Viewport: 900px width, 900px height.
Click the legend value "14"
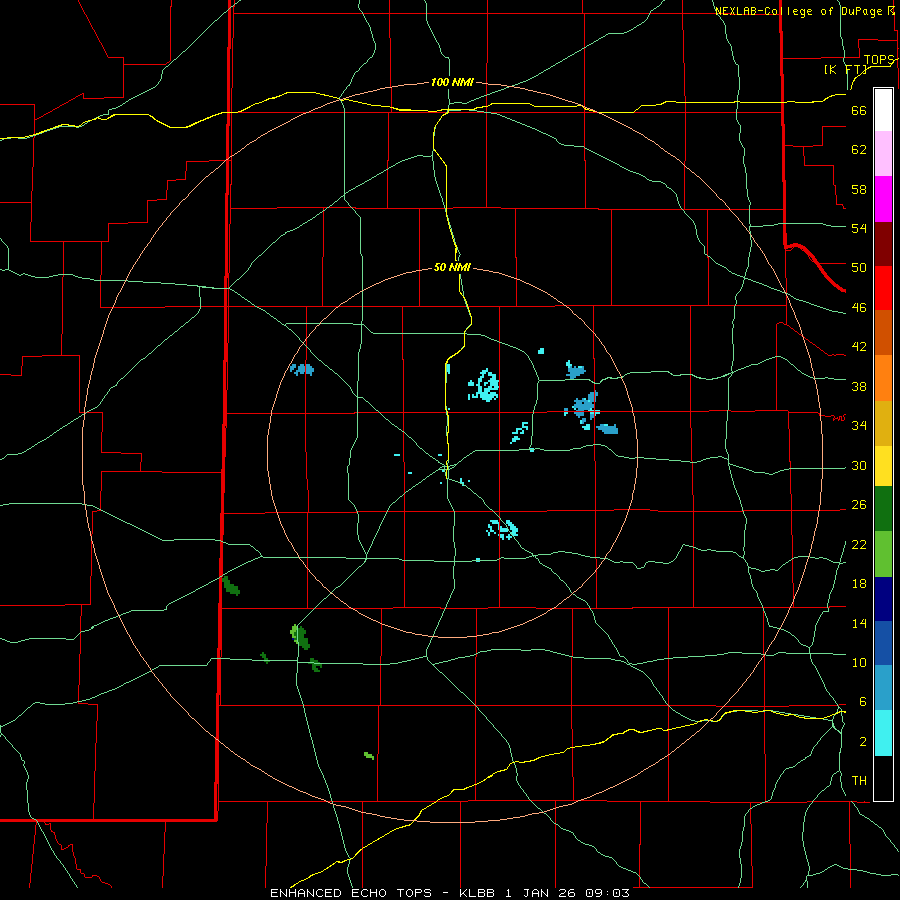859,623
